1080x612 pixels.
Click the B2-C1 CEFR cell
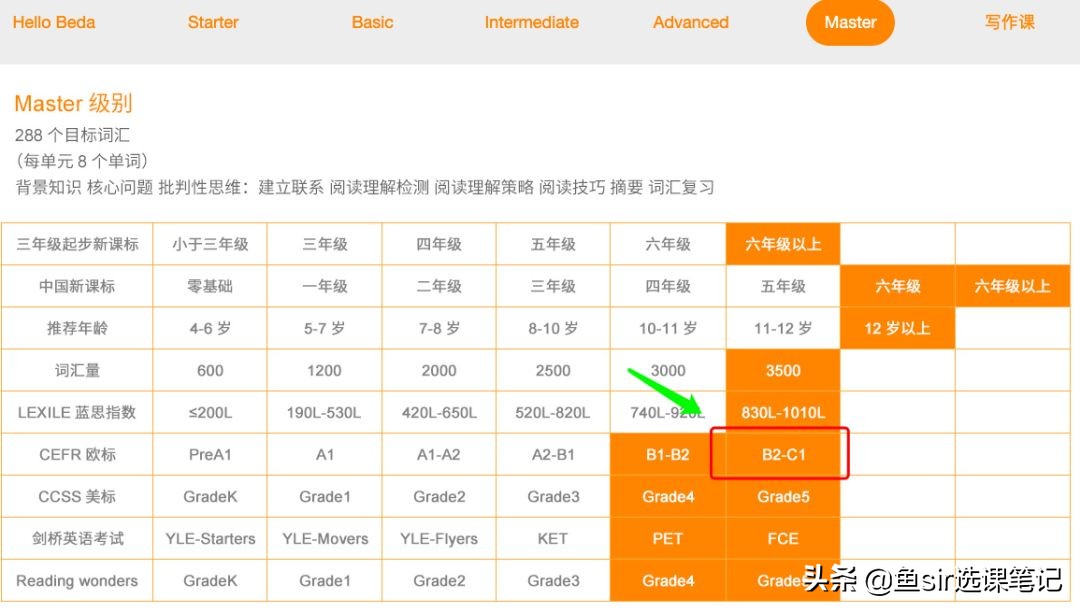click(783, 454)
